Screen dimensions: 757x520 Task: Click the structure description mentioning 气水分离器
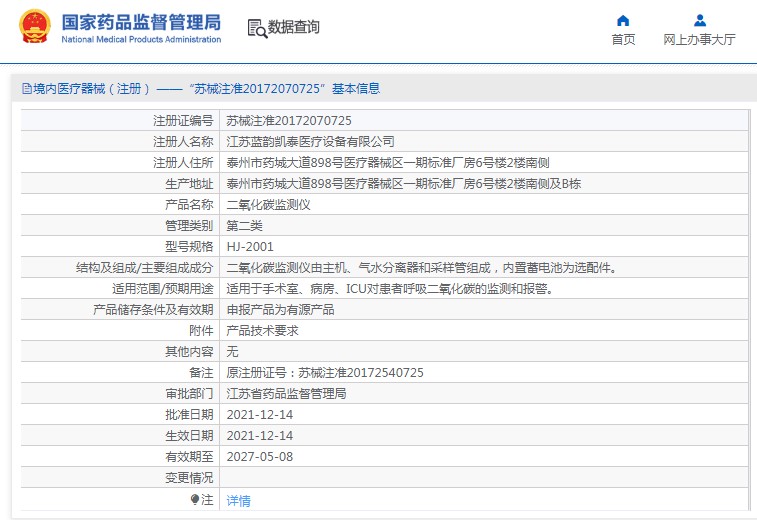tap(422, 267)
